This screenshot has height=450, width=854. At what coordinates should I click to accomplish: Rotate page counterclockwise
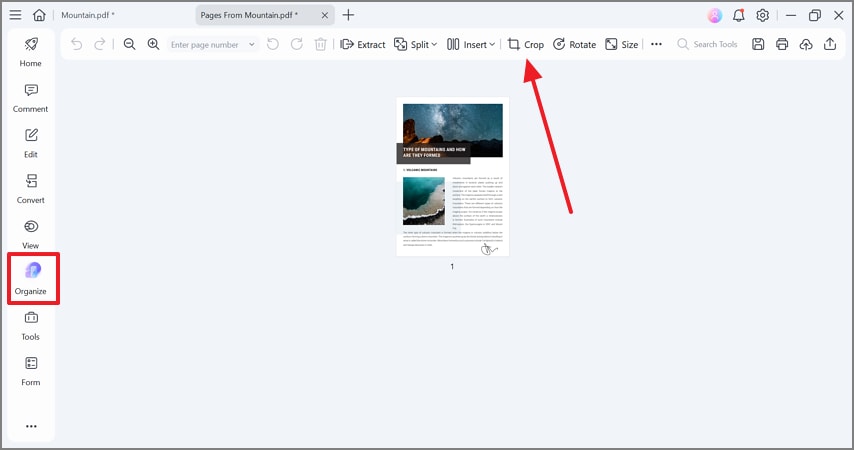273,44
